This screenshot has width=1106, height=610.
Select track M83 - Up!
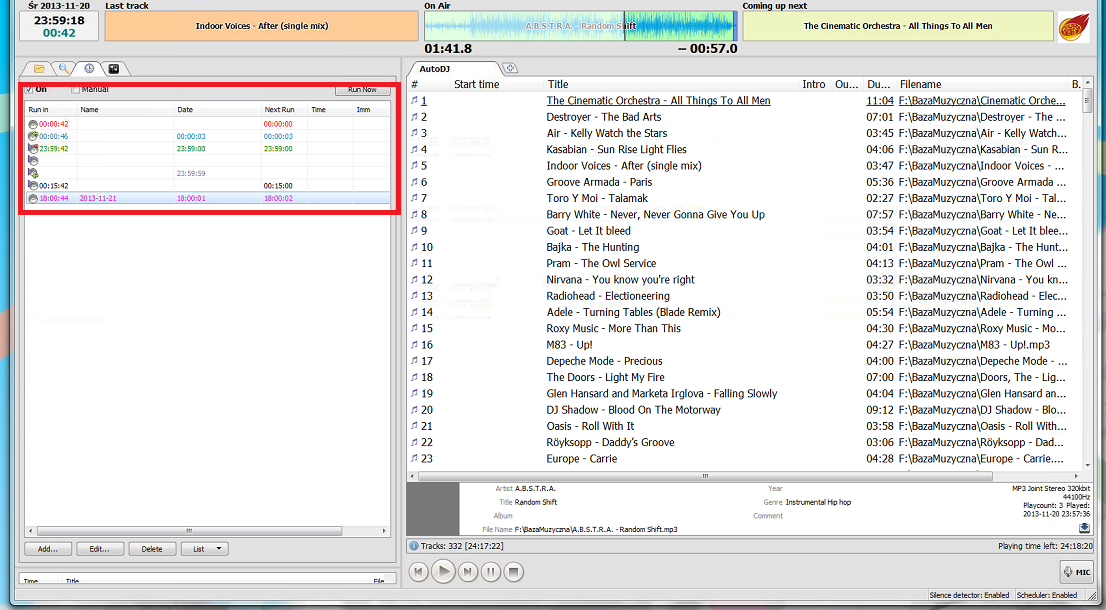(x=570, y=345)
